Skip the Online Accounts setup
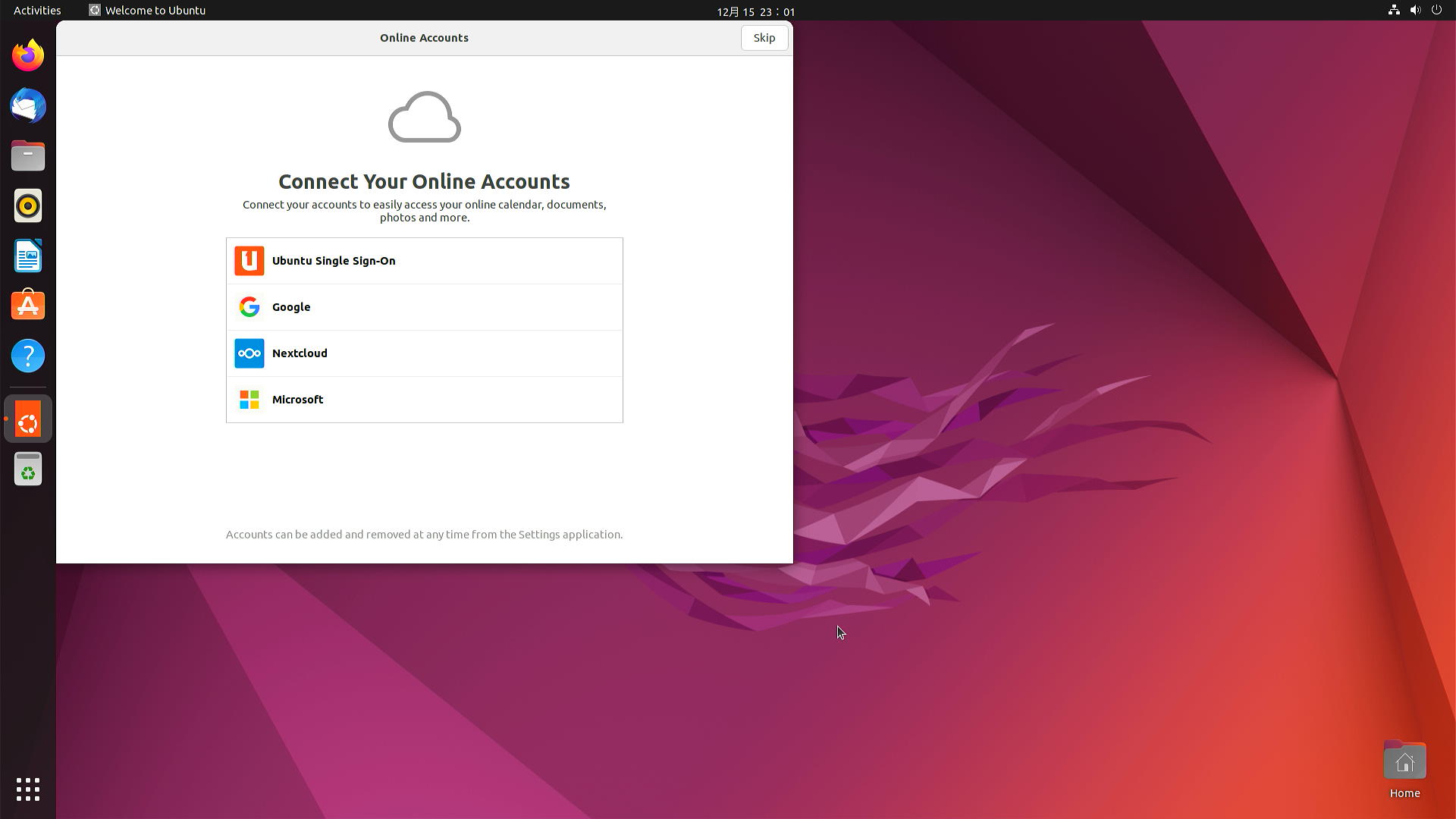1456x819 pixels. 764,37
